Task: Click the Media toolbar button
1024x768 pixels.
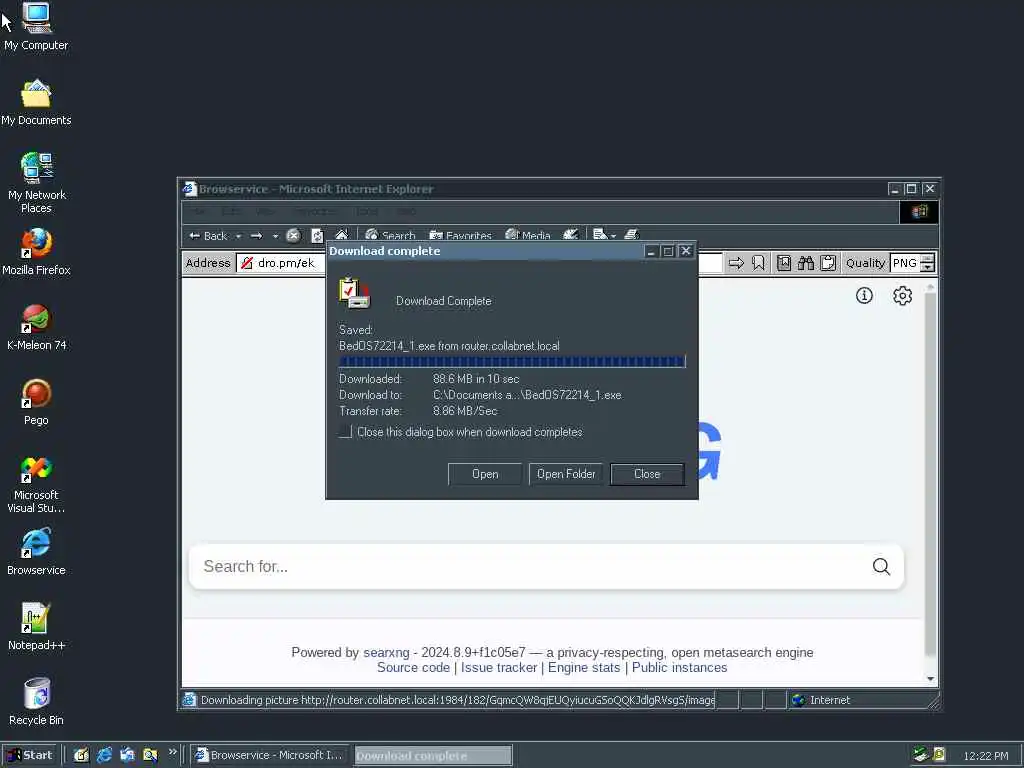Action: tap(528, 235)
